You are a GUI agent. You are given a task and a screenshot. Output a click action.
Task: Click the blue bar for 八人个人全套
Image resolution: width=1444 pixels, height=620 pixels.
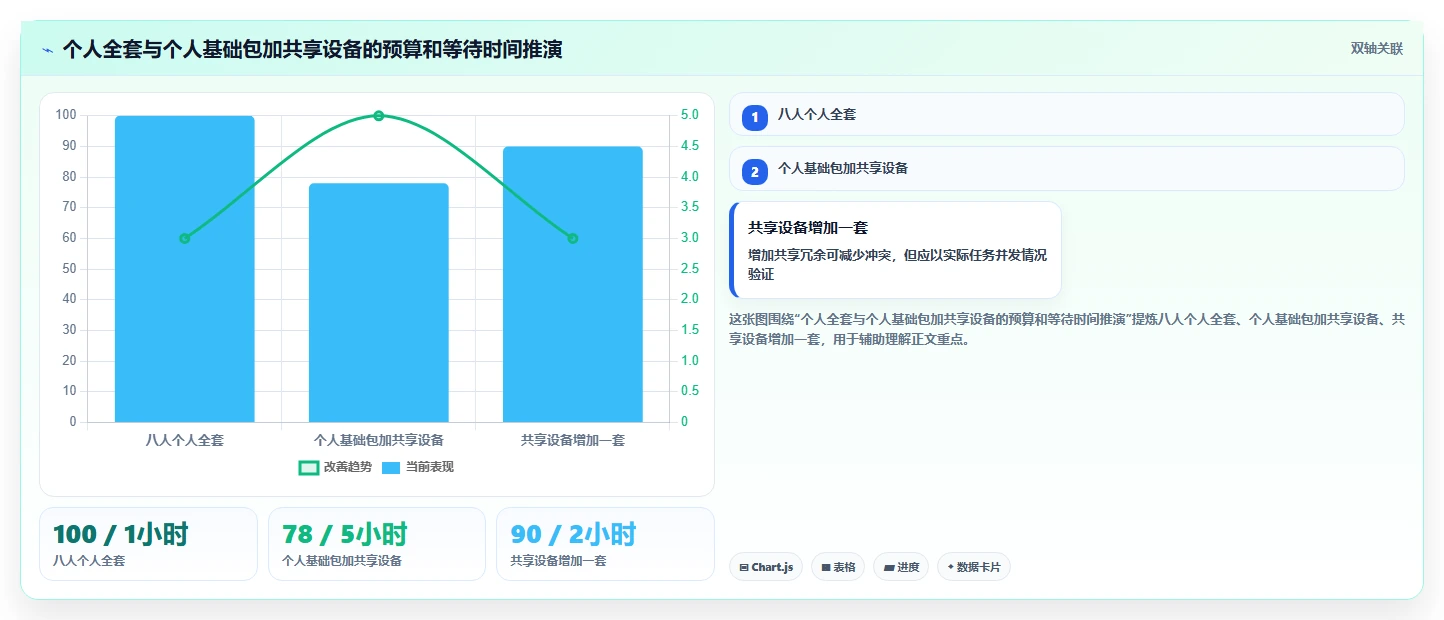coord(185,269)
